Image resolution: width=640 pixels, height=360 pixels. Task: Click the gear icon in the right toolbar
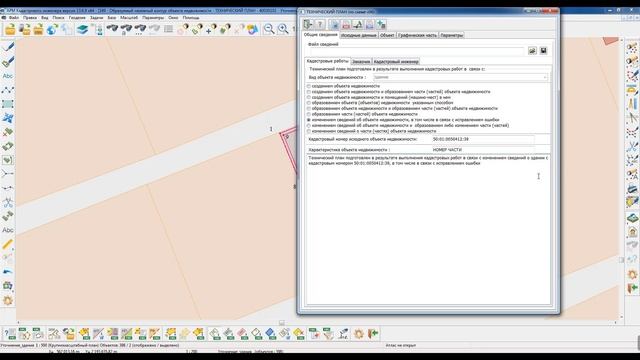[632, 274]
